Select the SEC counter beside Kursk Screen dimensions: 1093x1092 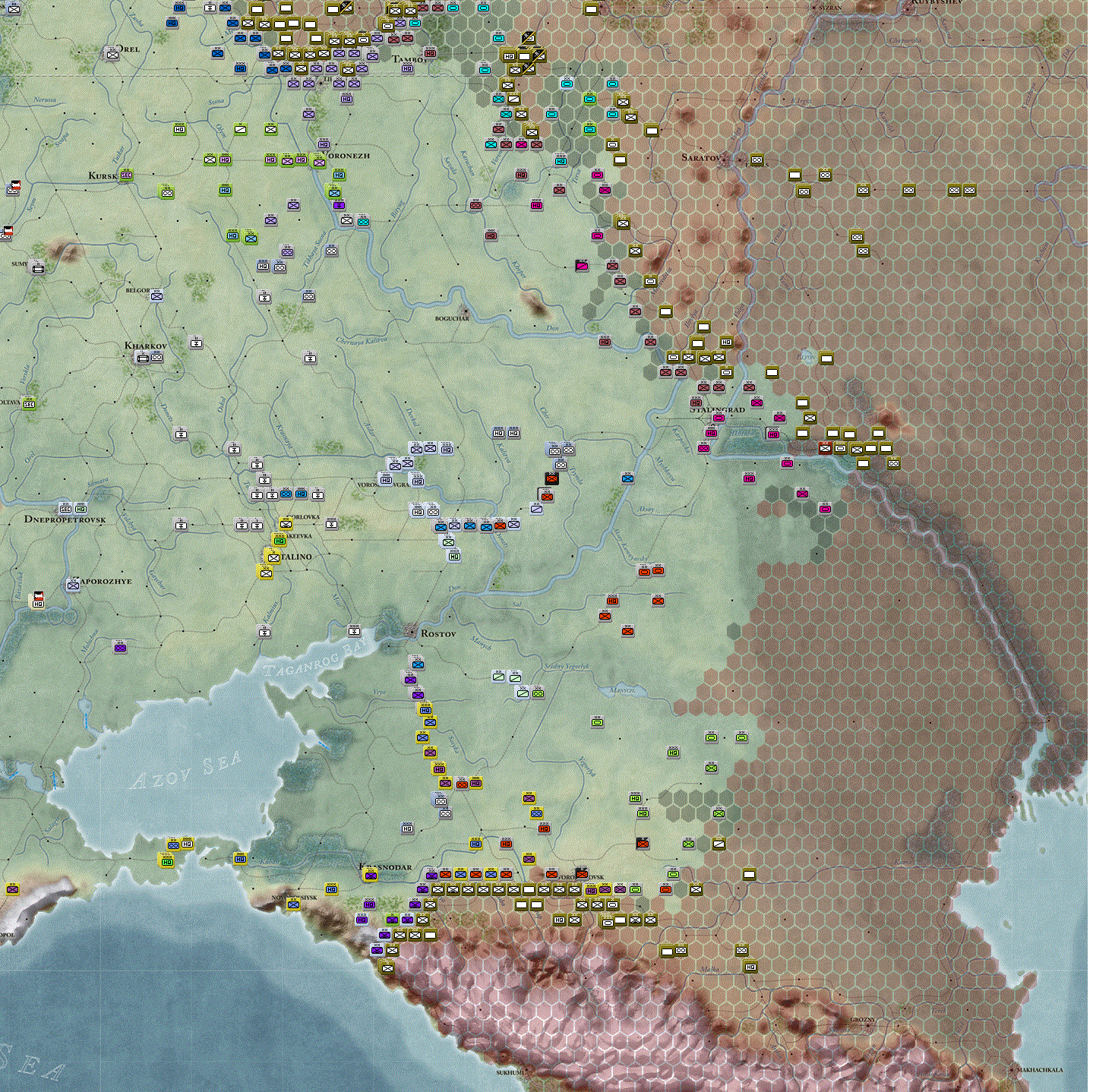127,175
